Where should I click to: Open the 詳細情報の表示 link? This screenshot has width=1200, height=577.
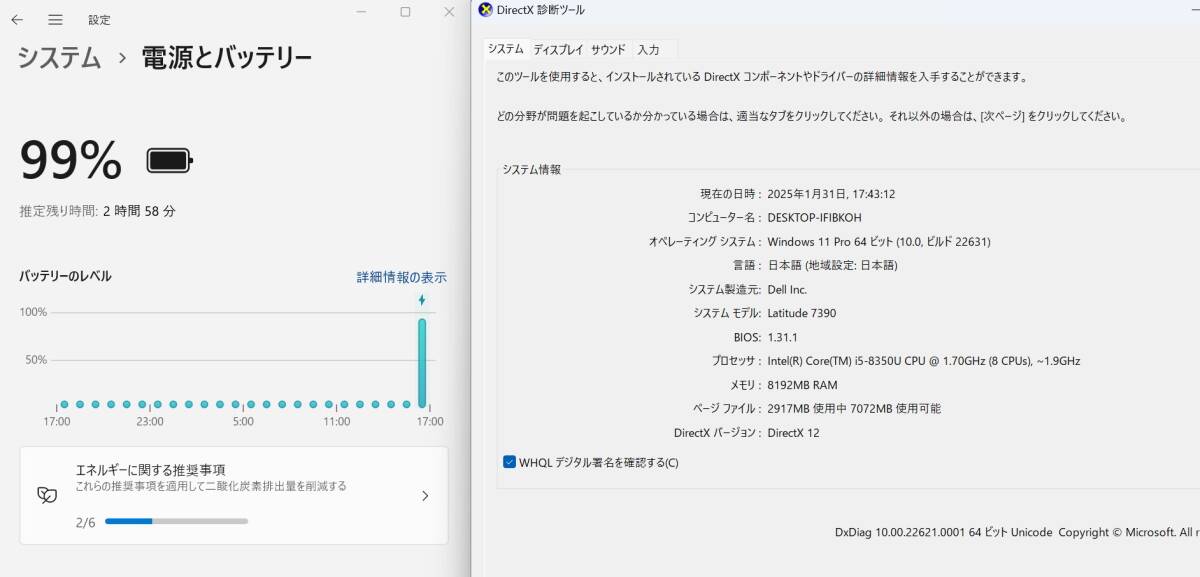point(402,277)
